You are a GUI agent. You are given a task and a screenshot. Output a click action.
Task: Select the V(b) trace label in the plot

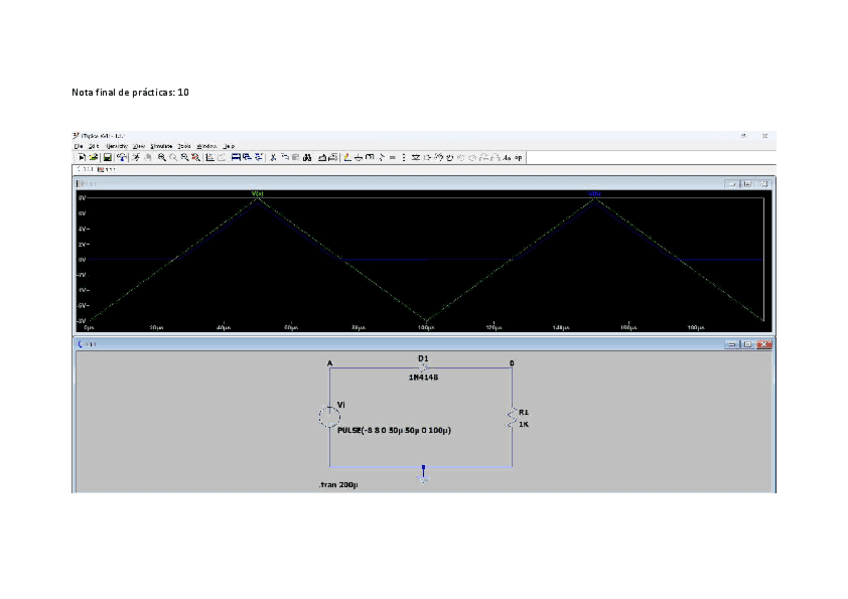coord(596,194)
